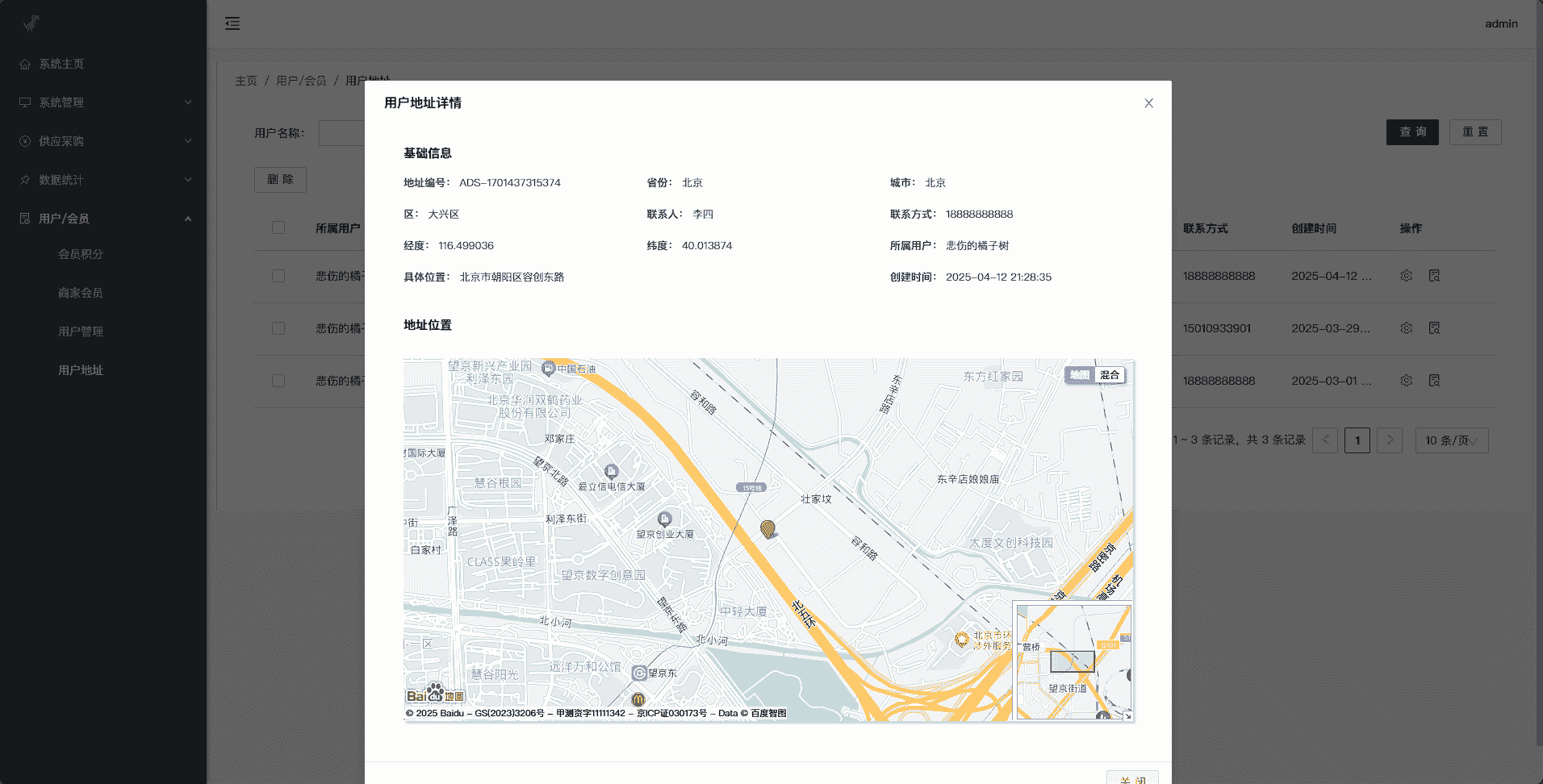This screenshot has height=784, width=1543.
Task: Click the app logo in sidebar
Action: (31, 23)
